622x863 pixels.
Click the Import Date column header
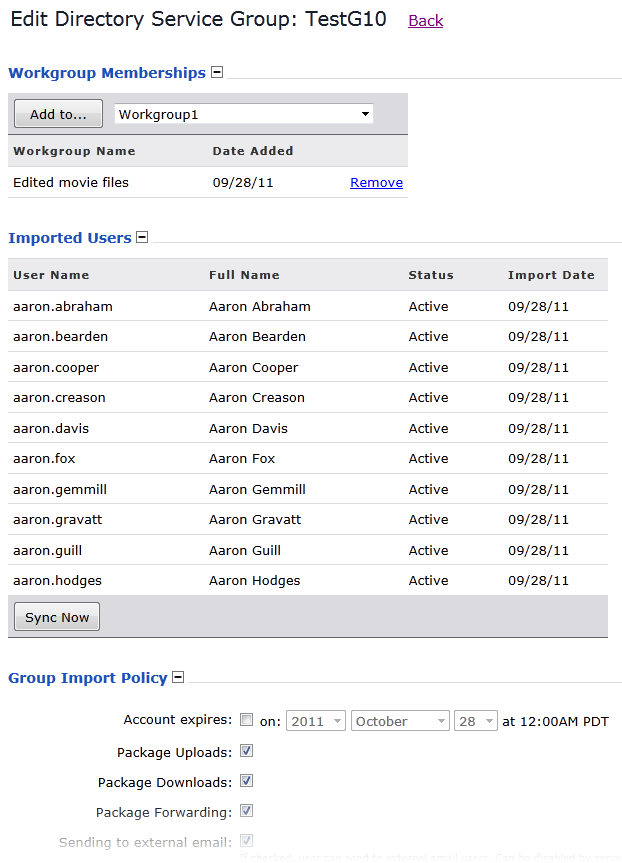[551, 275]
